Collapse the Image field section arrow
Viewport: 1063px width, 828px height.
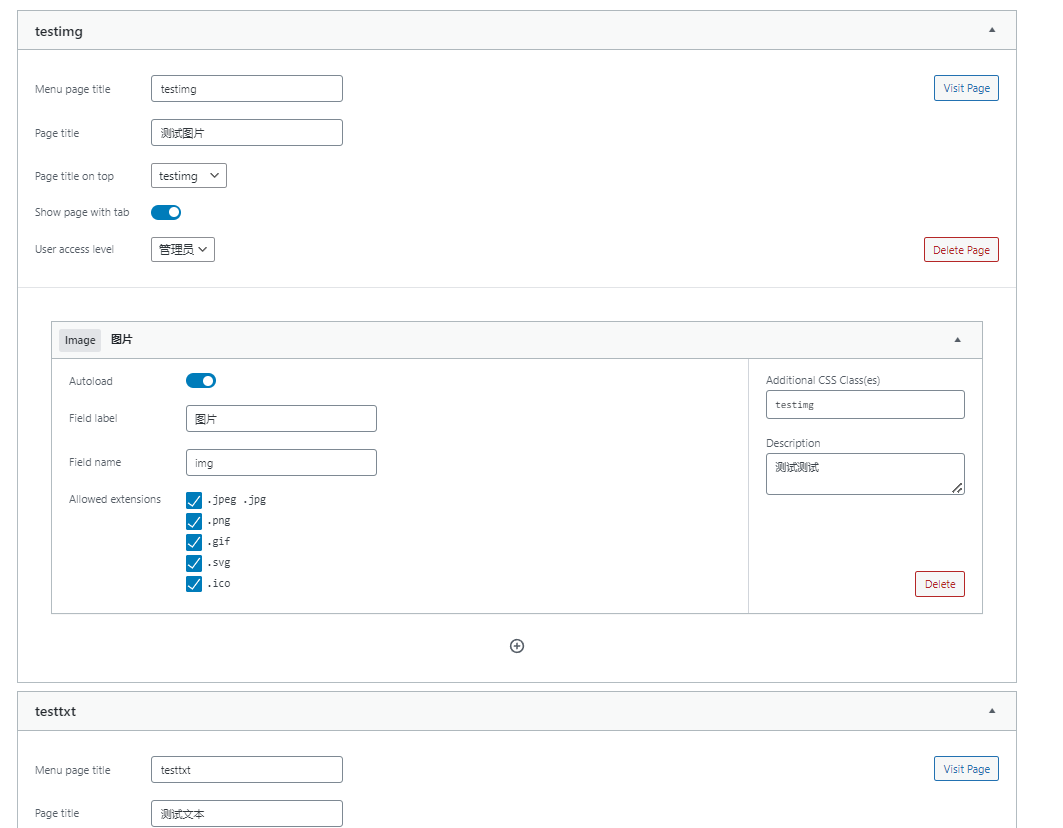pos(957,340)
